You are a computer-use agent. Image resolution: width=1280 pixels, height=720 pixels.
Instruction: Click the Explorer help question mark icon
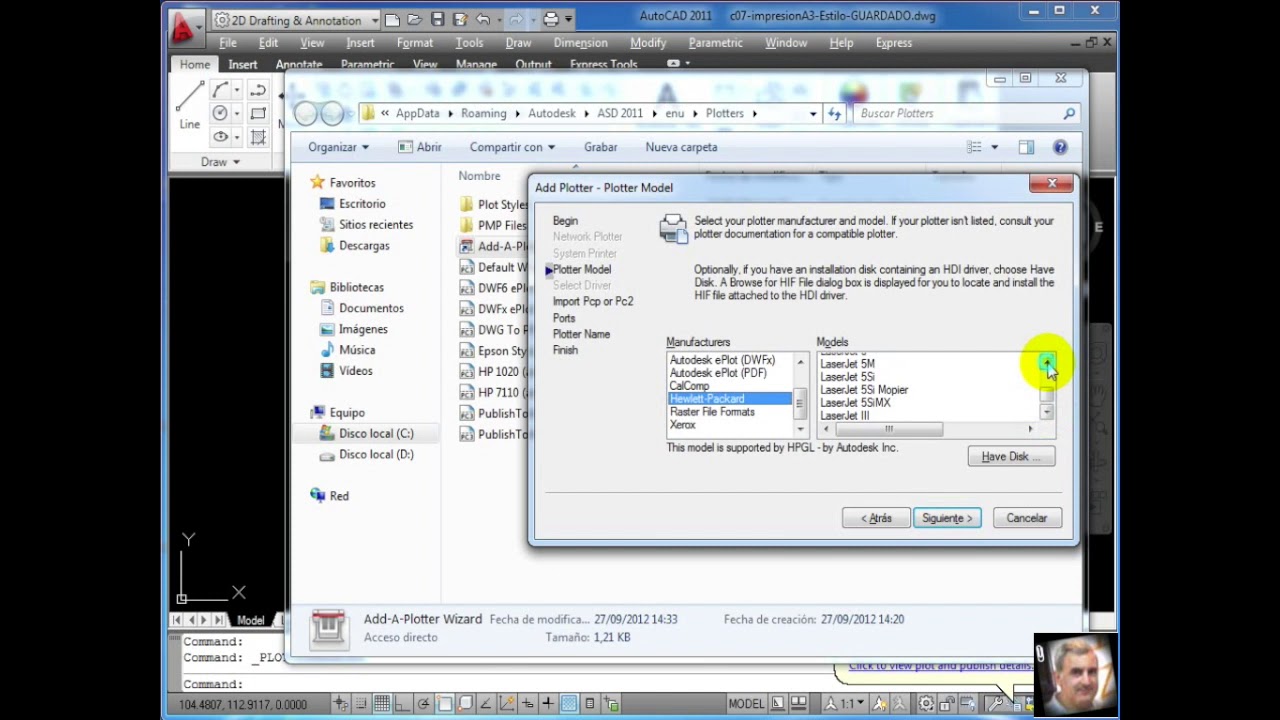click(1060, 147)
